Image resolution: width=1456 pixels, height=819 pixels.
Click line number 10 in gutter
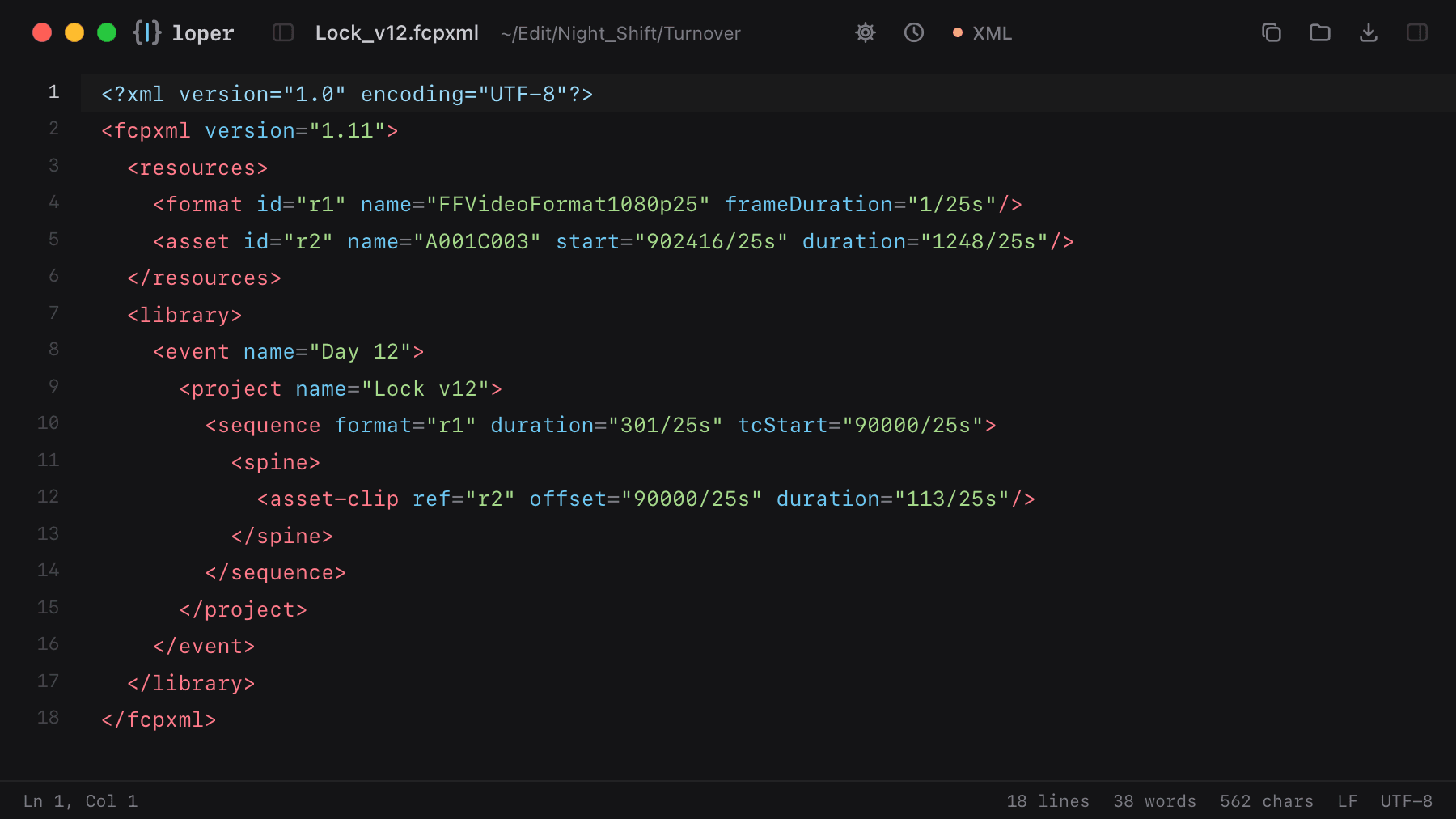click(x=48, y=423)
